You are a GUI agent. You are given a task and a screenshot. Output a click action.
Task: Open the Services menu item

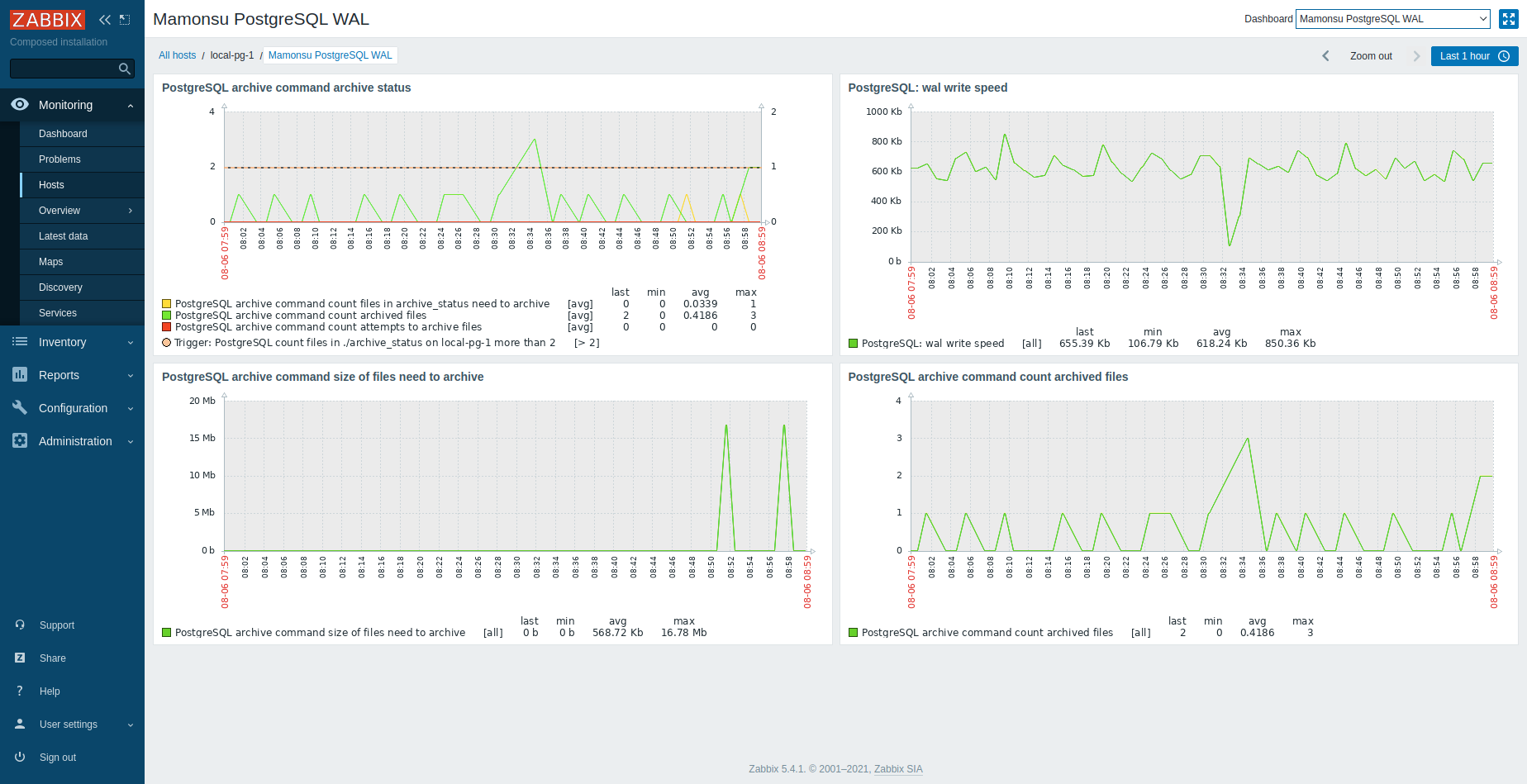(82, 313)
